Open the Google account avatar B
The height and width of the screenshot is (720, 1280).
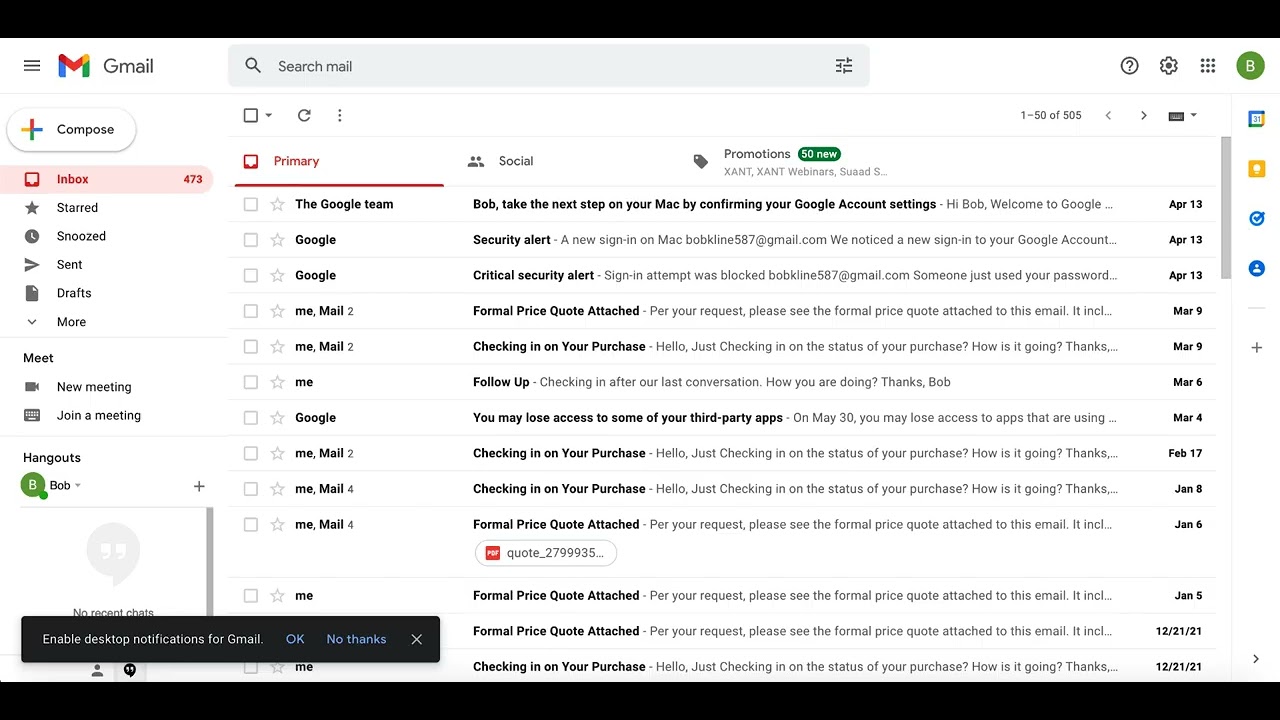(x=1250, y=66)
